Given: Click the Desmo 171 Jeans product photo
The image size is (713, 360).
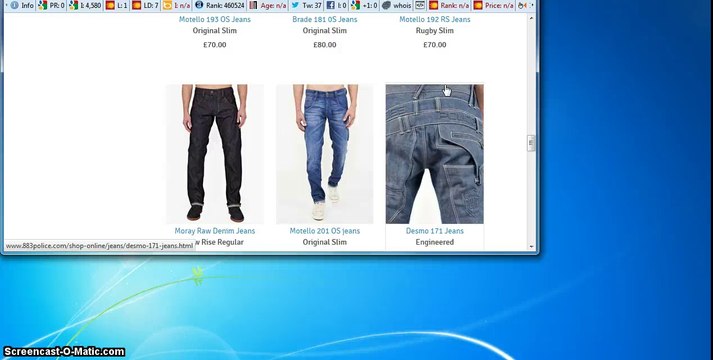Looking at the screenshot, I should click(x=435, y=154).
